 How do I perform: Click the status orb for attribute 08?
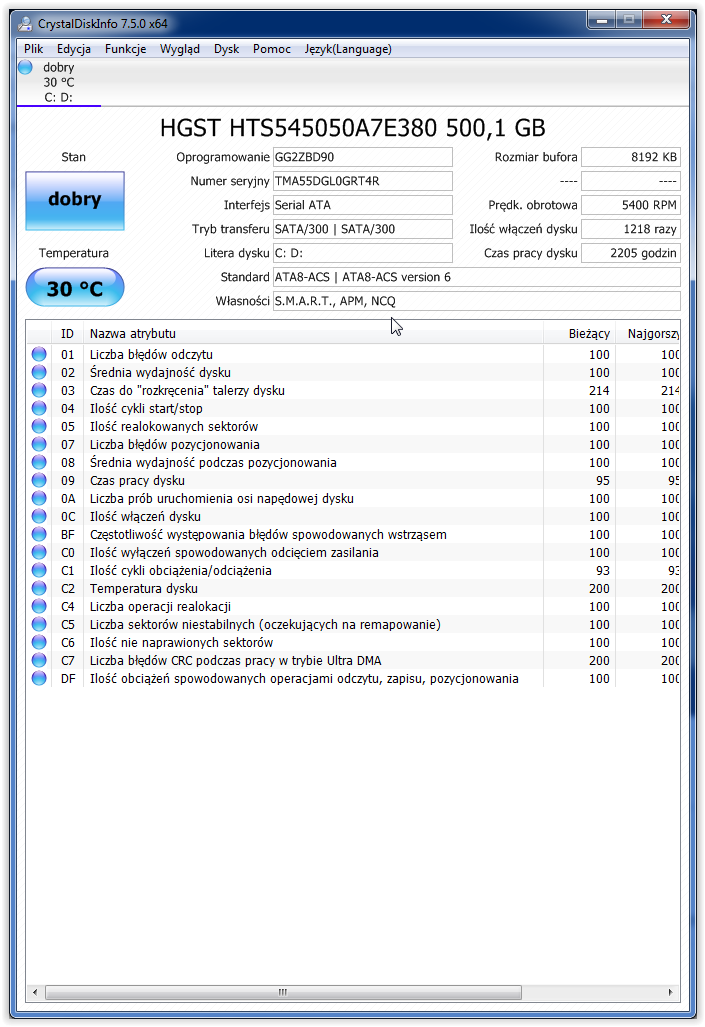click(39, 462)
